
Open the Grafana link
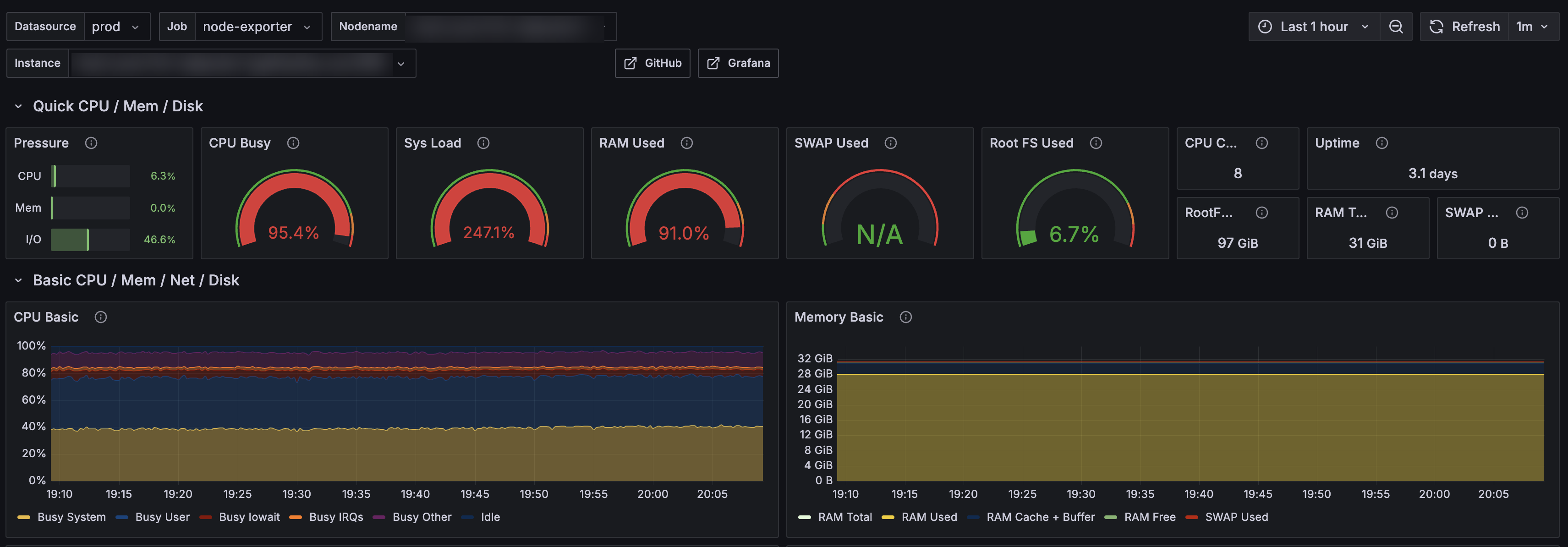coord(738,63)
